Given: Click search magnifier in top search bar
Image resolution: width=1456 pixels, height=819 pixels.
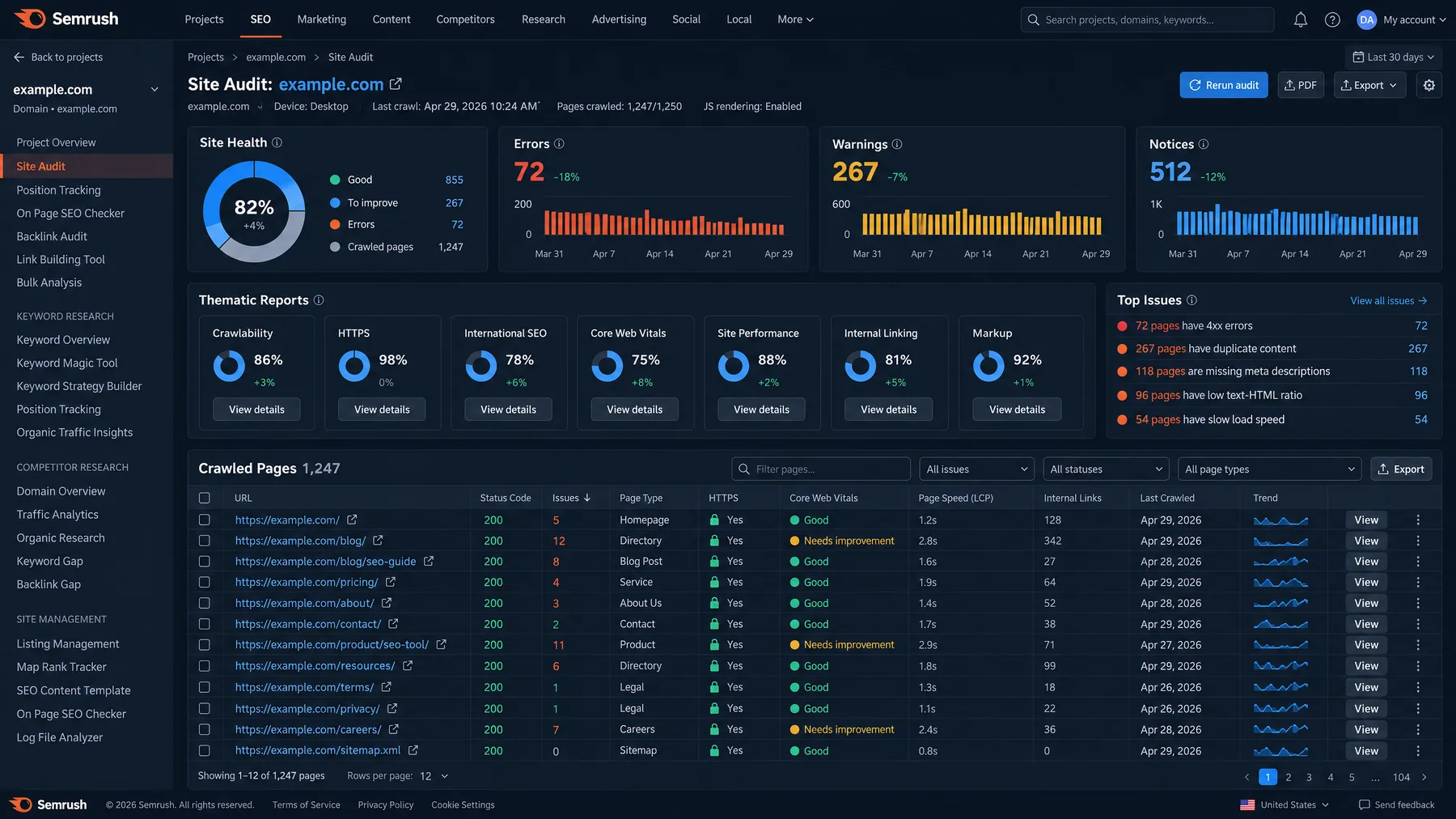Looking at the screenshot, I should (x=1033, y=19).
